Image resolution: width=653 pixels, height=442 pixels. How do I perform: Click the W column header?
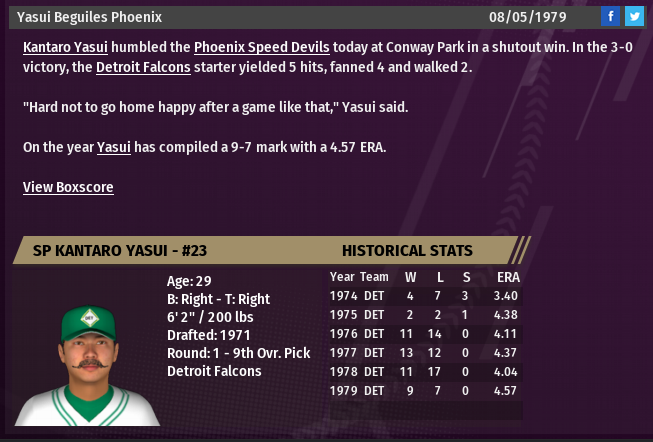410,277
